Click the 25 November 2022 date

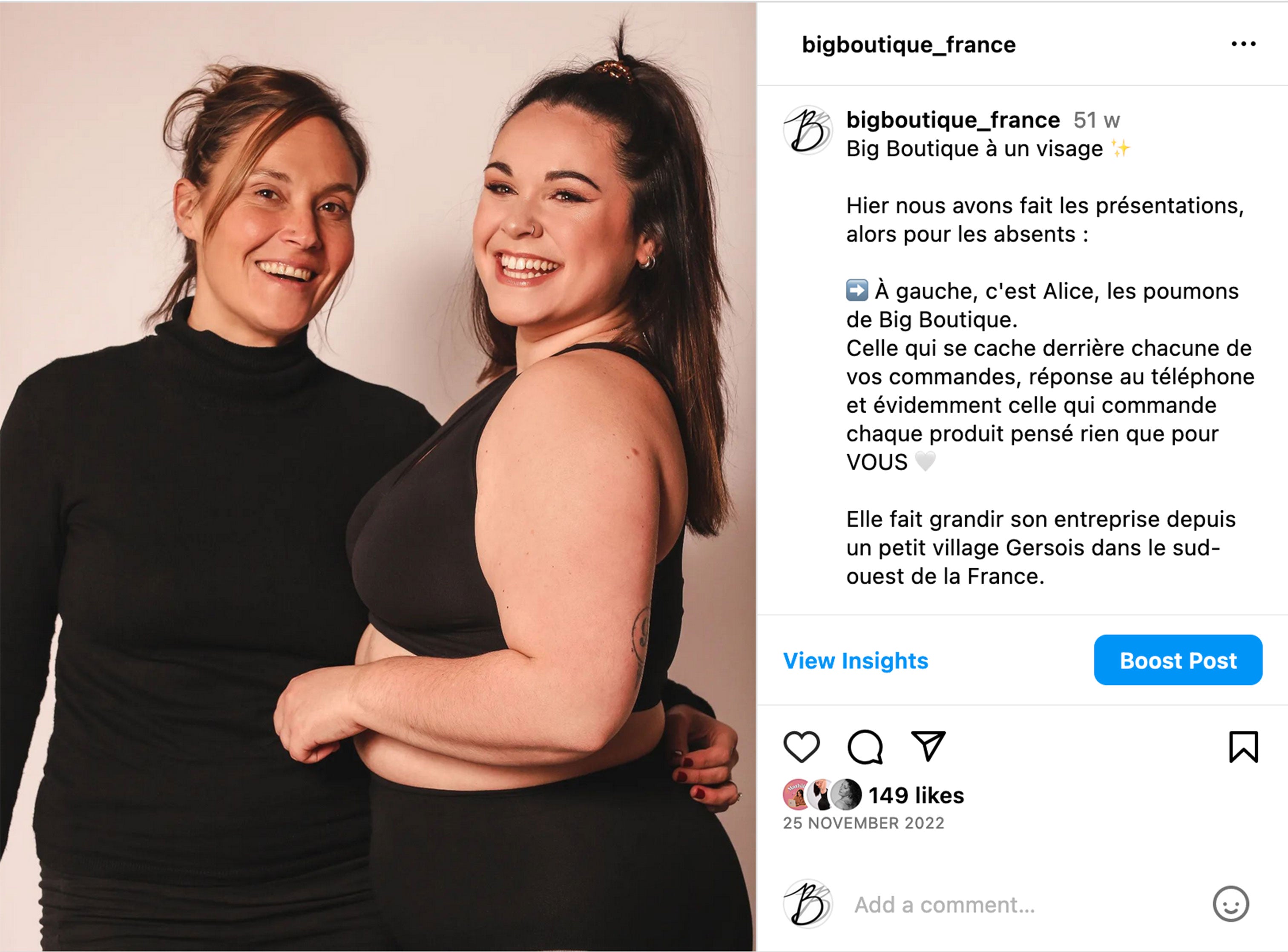point(863,823)
